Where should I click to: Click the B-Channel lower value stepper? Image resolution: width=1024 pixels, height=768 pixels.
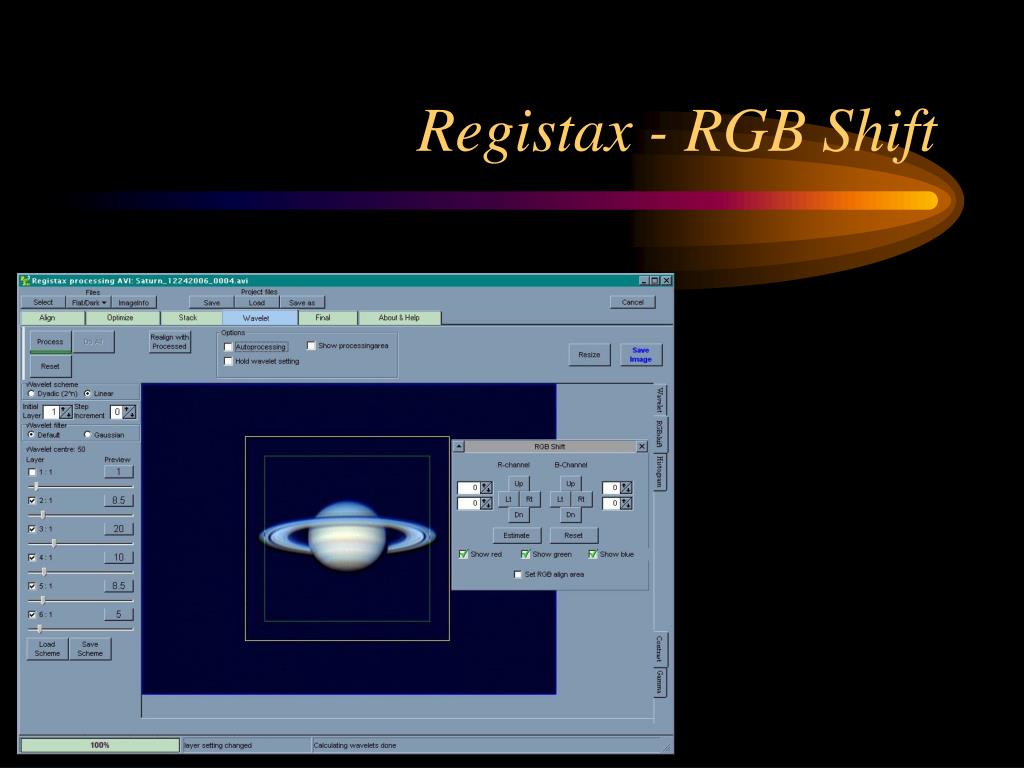click(626, 504)
